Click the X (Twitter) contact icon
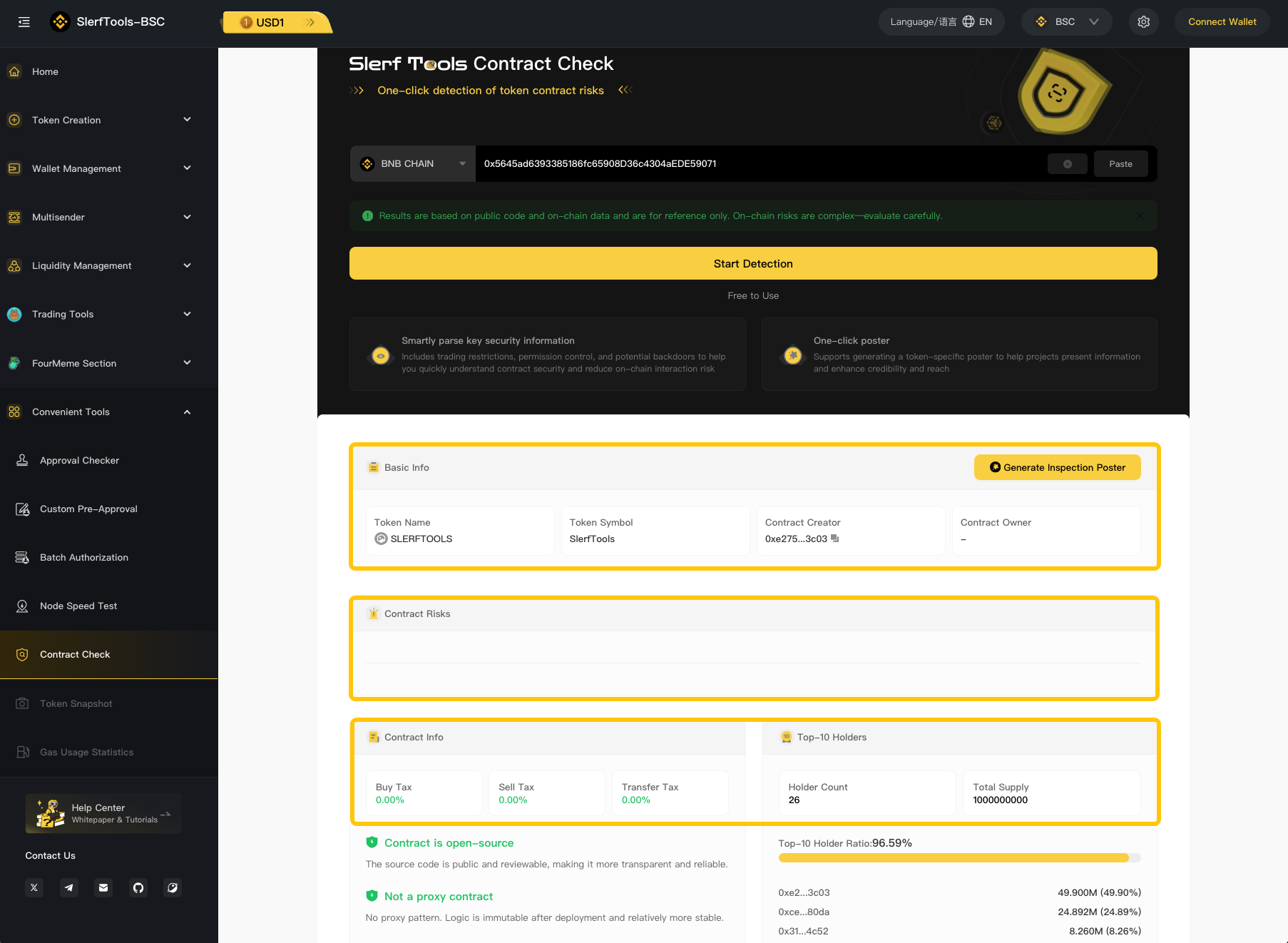Screen dimensions: 1288x943 (x=34, y=887)
